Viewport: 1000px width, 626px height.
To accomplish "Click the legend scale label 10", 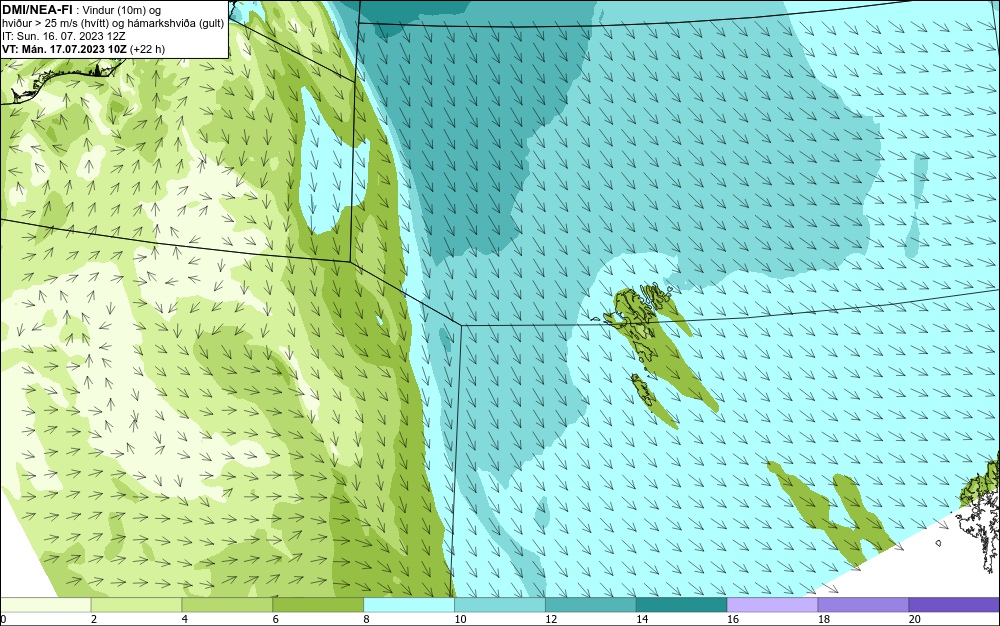I will click(460, 619).
